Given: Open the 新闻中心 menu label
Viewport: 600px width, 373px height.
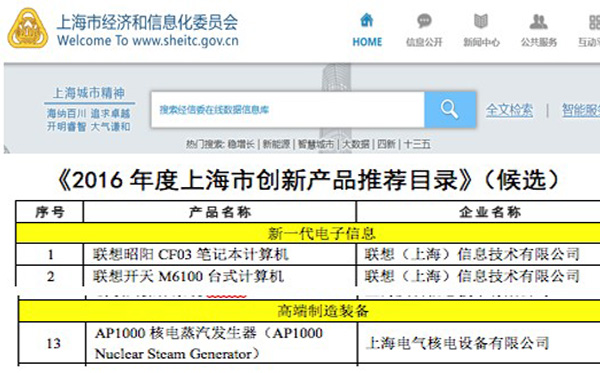Looking at the screenshot, I should click(x=481, y=42).
